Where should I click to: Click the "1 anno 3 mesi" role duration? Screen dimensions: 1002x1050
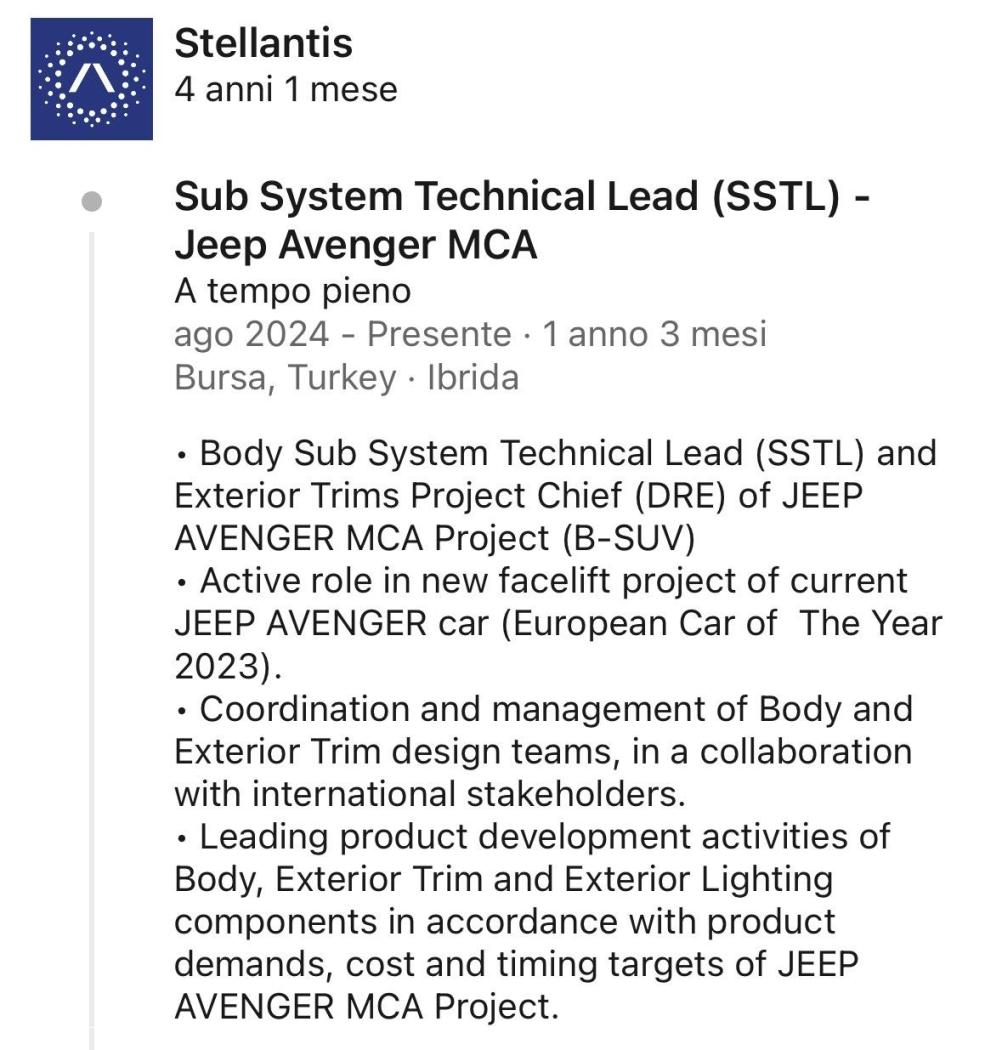[654, 333]
